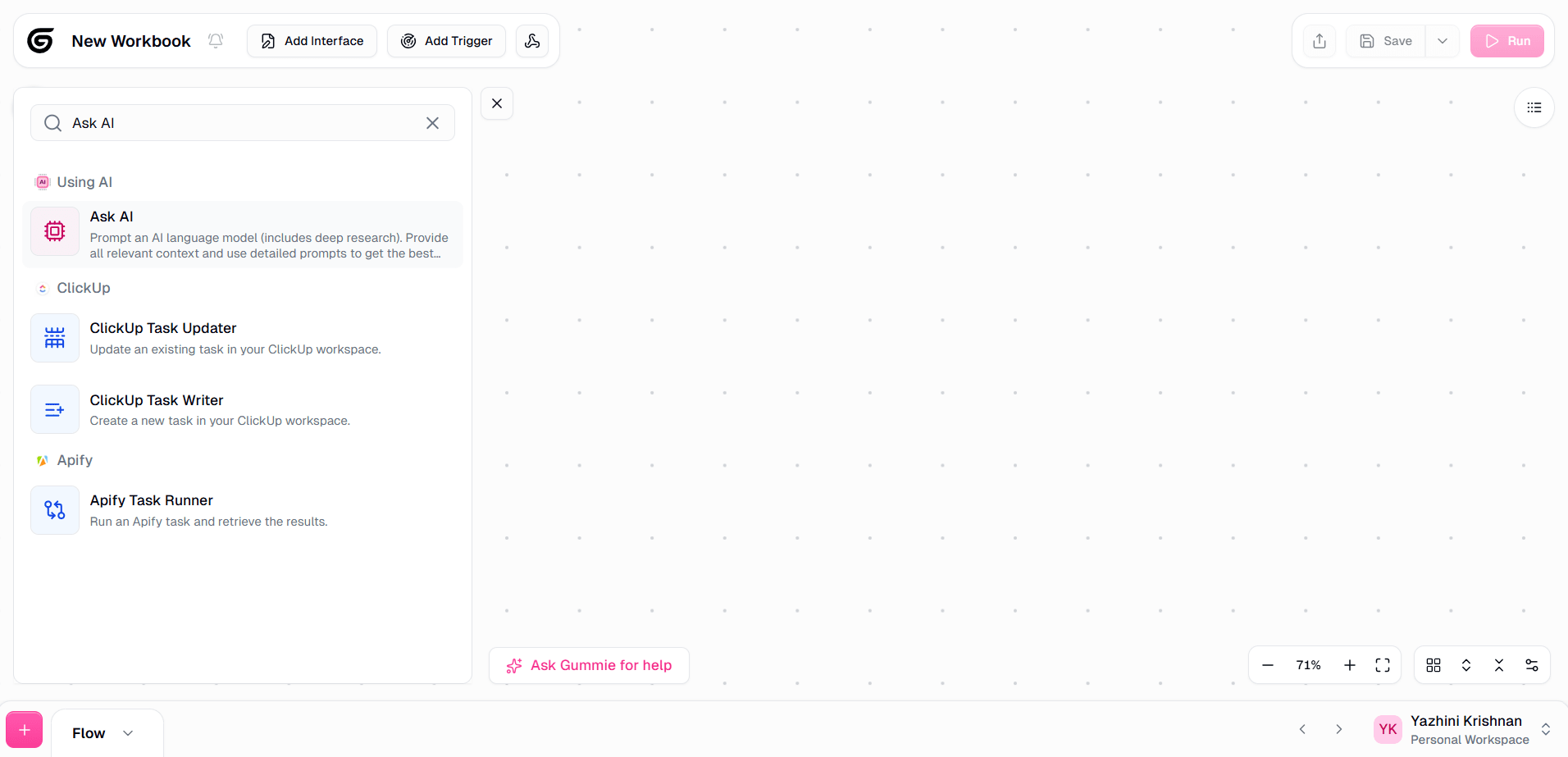Select the Apify Task Runner icon
The height and width of the screenshot is (757, 1568).
(54, 509)
